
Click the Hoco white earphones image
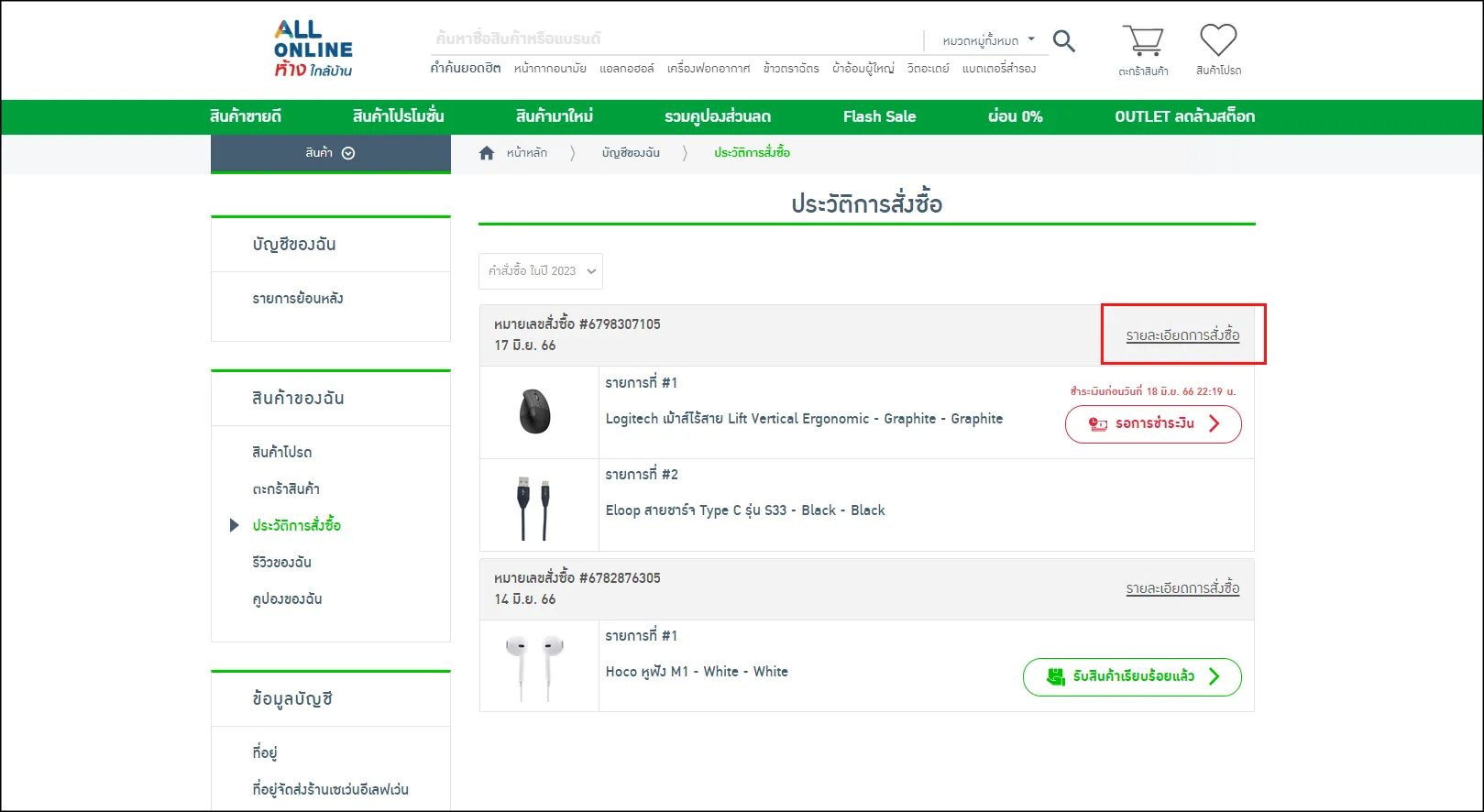click(x=535, y=667)
